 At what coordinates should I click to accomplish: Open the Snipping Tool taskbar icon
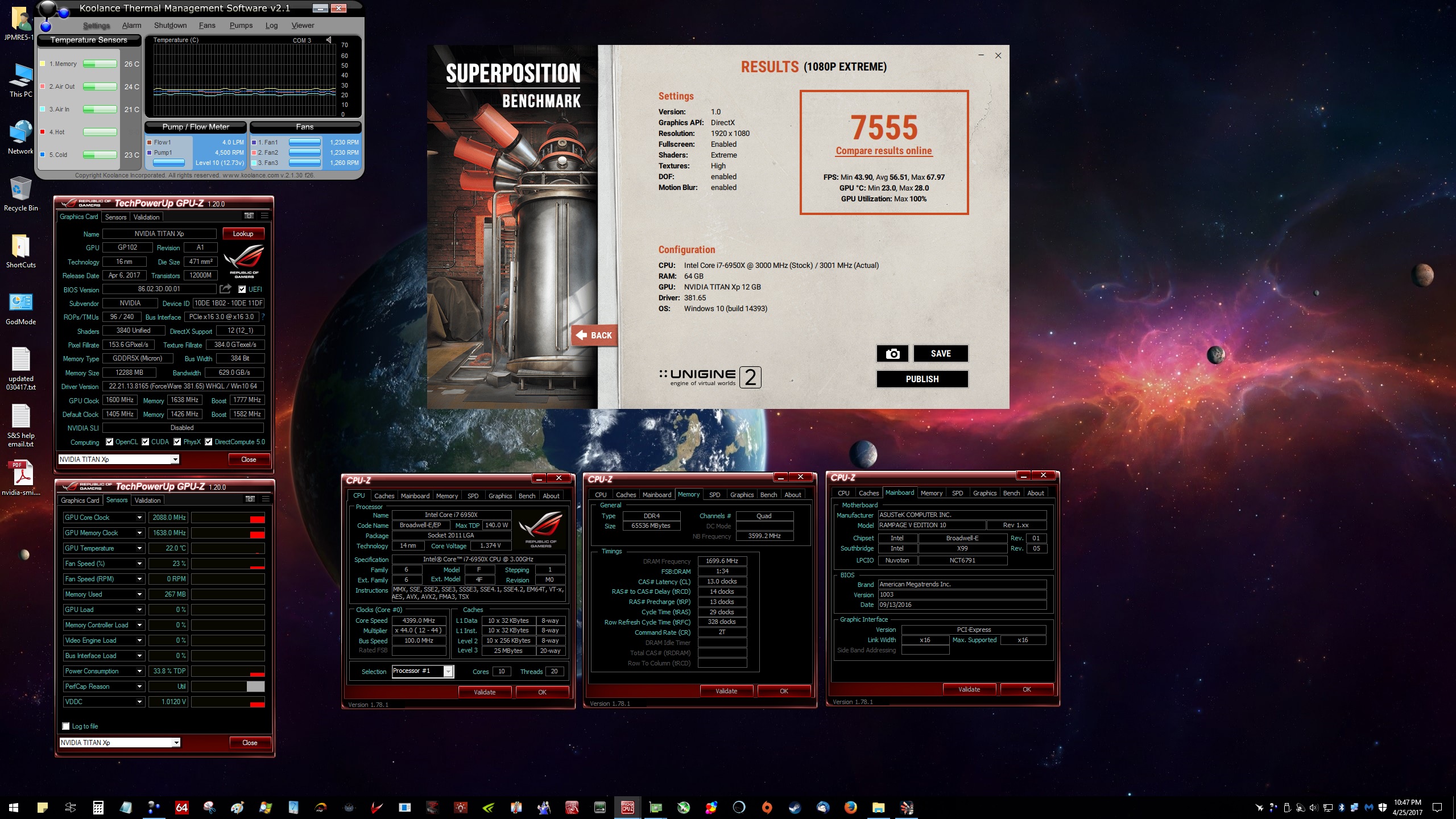coord(209,807)
